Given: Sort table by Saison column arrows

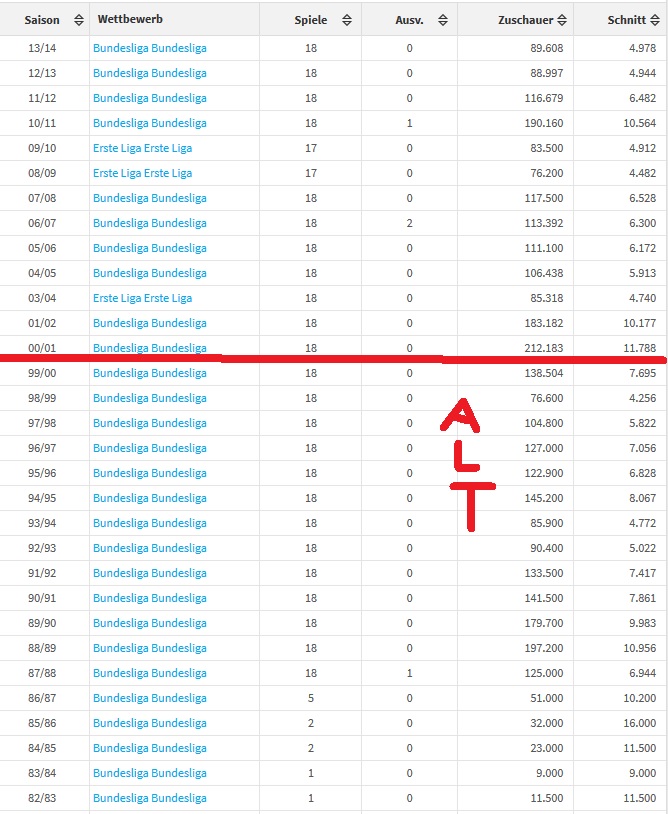Looking at the screenshot, I should [x=79, y=20].
